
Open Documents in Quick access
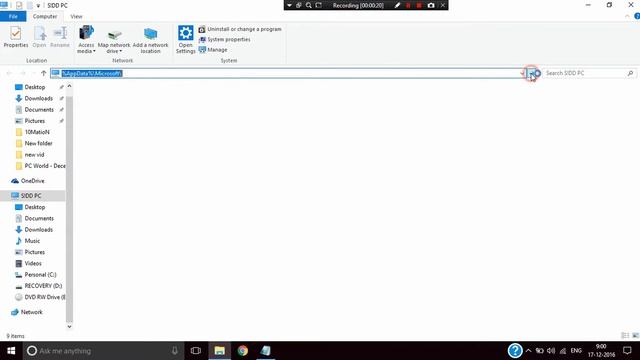(x=39, y=110)
